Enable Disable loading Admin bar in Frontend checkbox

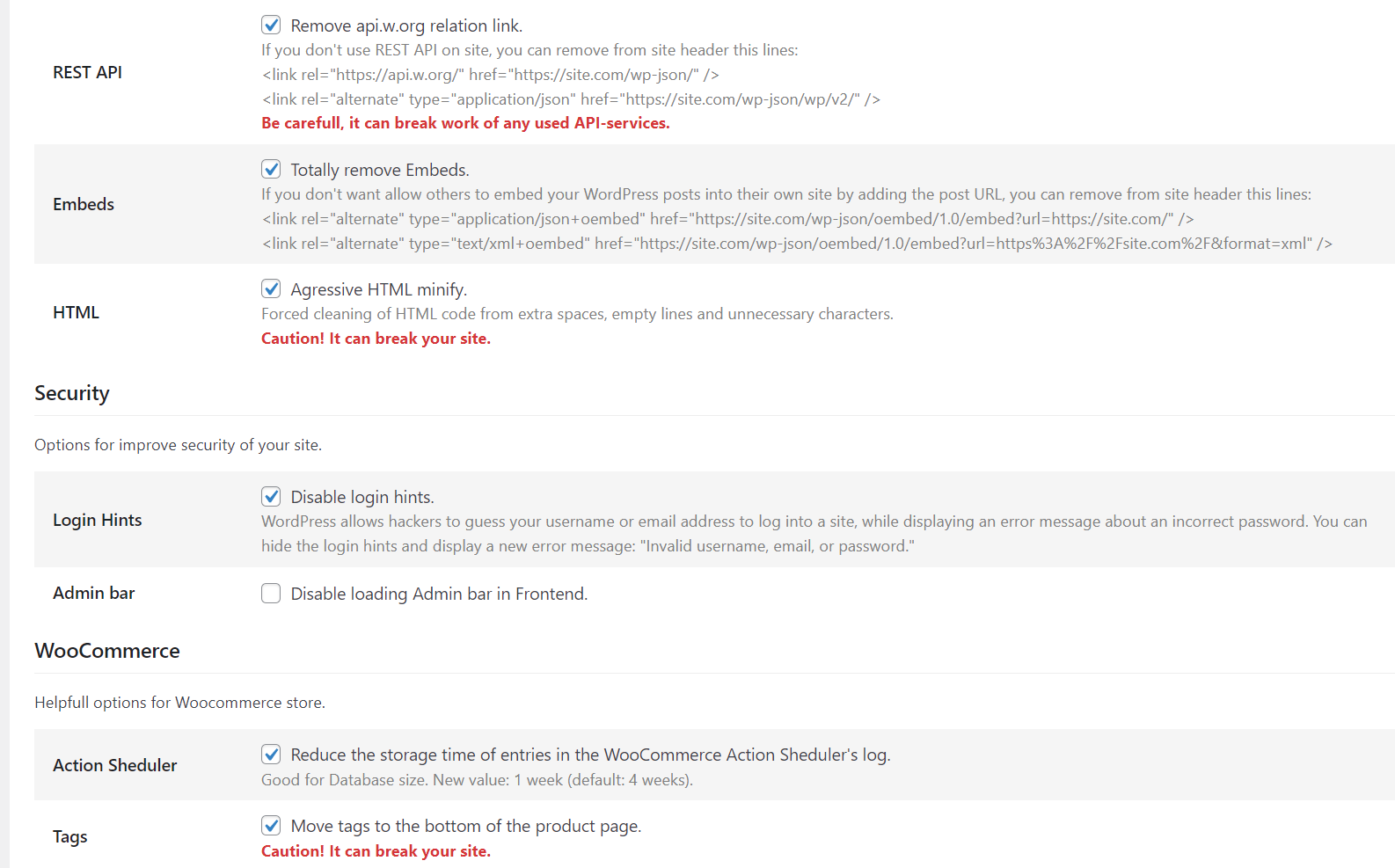(271, 593)
